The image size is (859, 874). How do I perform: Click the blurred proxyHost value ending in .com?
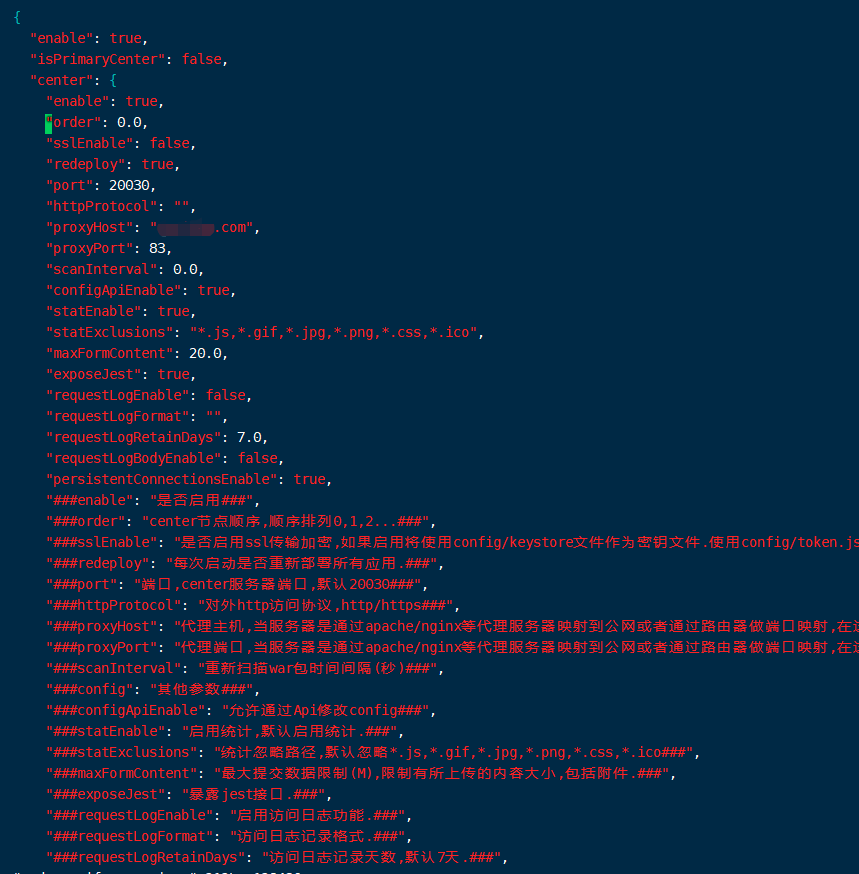pyautogui.click(x=212, y=227)
